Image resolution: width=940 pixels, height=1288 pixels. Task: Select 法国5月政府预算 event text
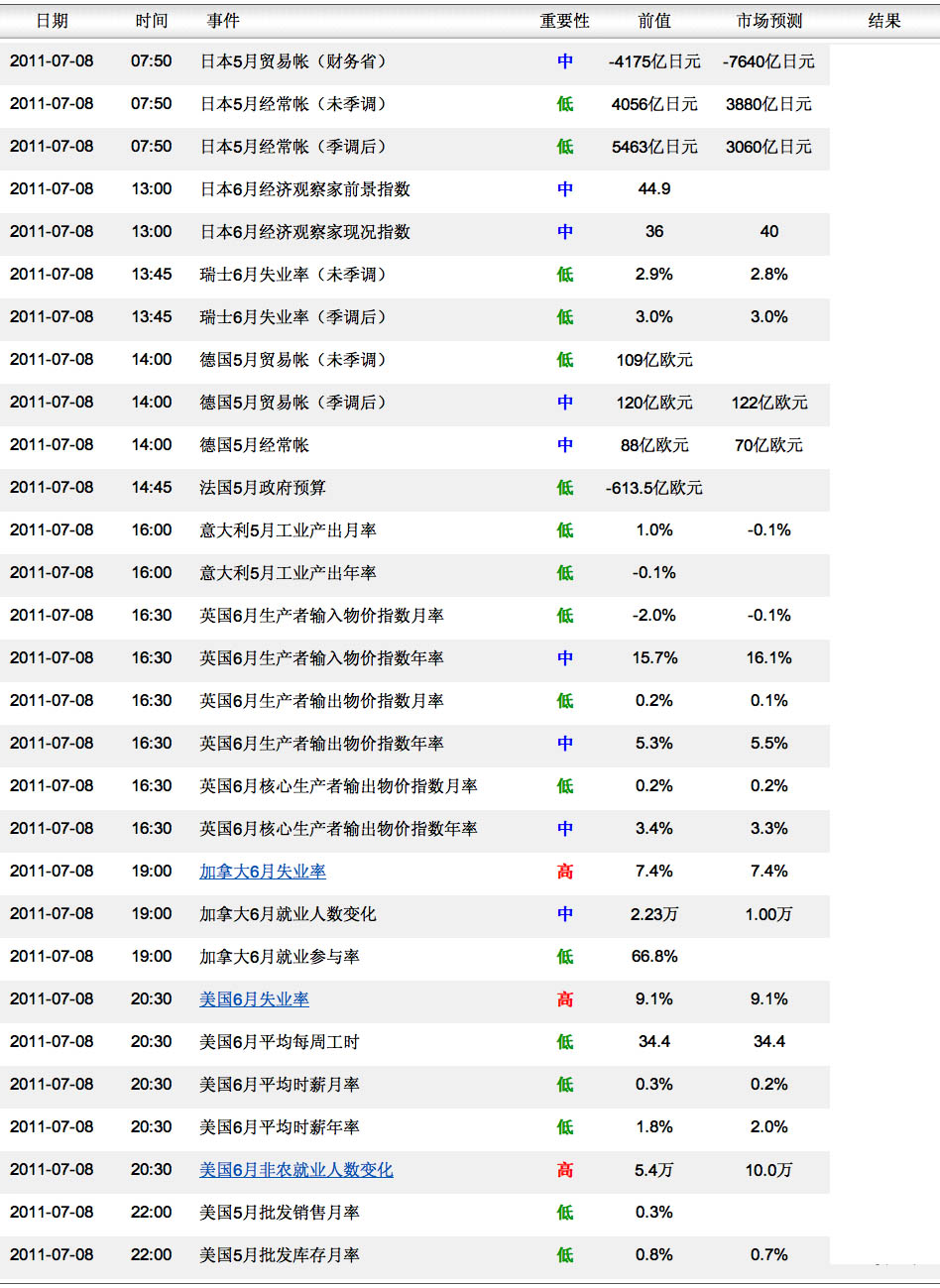[x=263, y=488]
